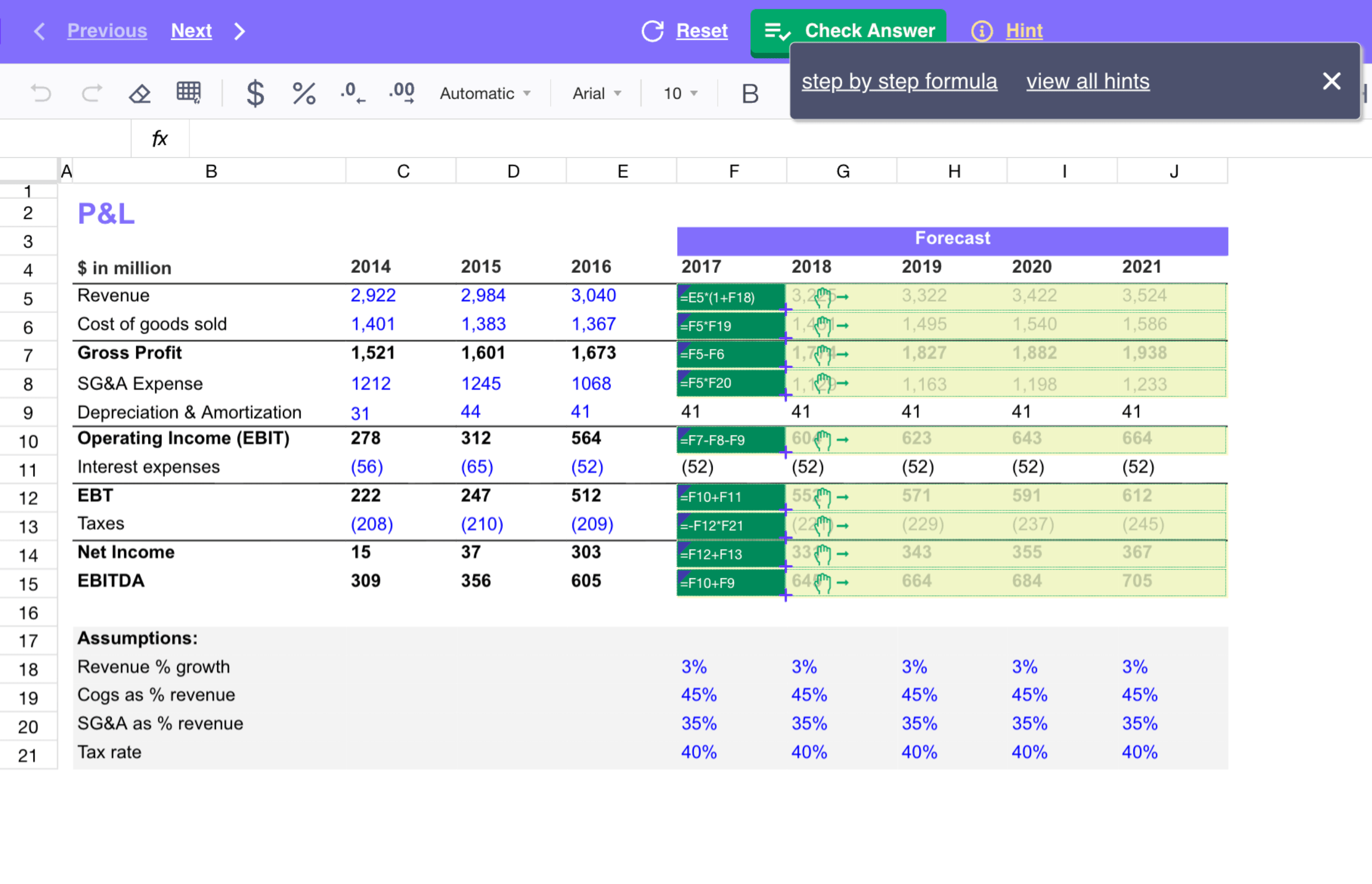Click the table borders grid icon
This screenshot has height=884, width=1372.
[188, 93]
